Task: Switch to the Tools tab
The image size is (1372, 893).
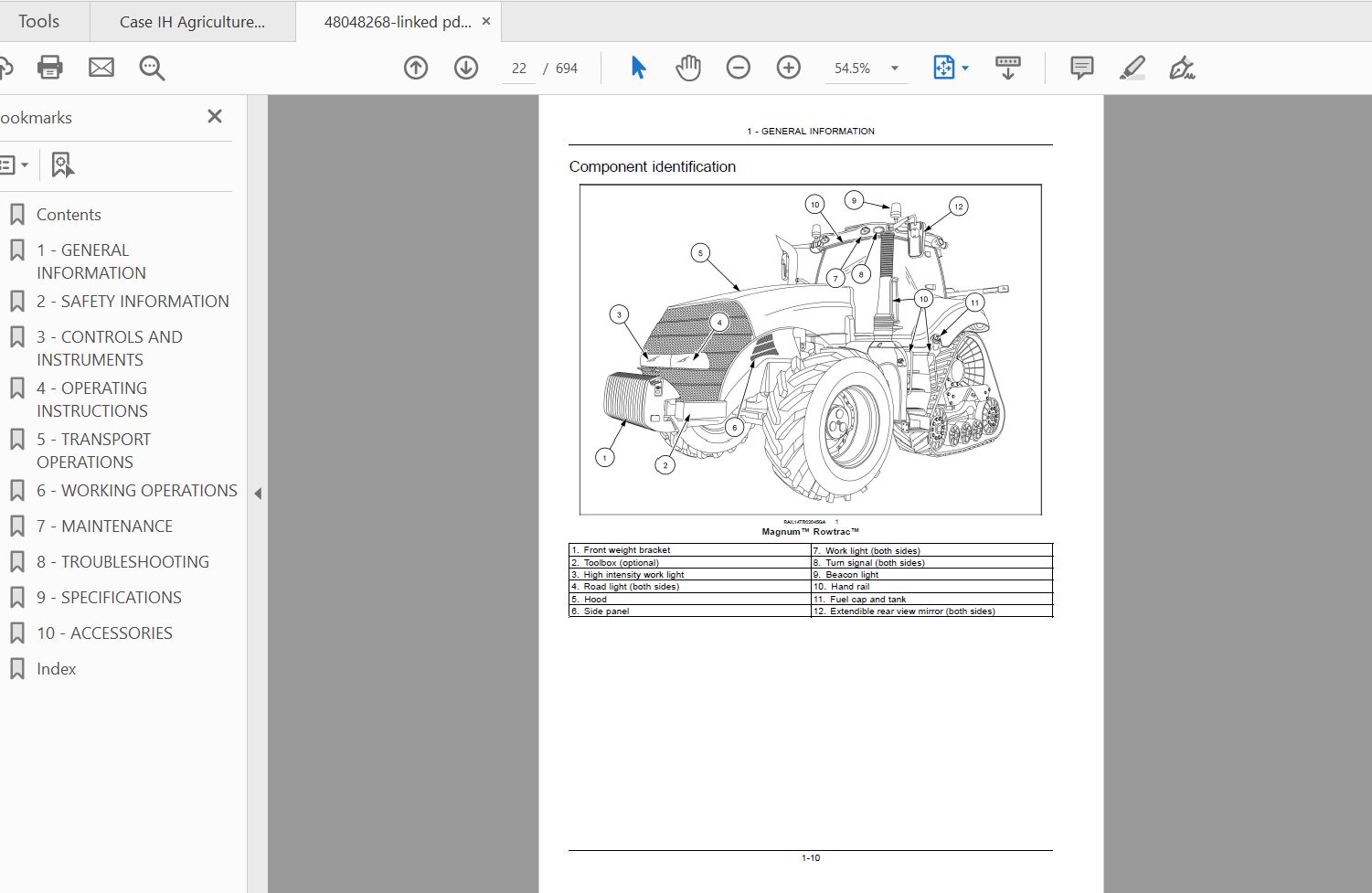Action: click(x=38, y=21)
